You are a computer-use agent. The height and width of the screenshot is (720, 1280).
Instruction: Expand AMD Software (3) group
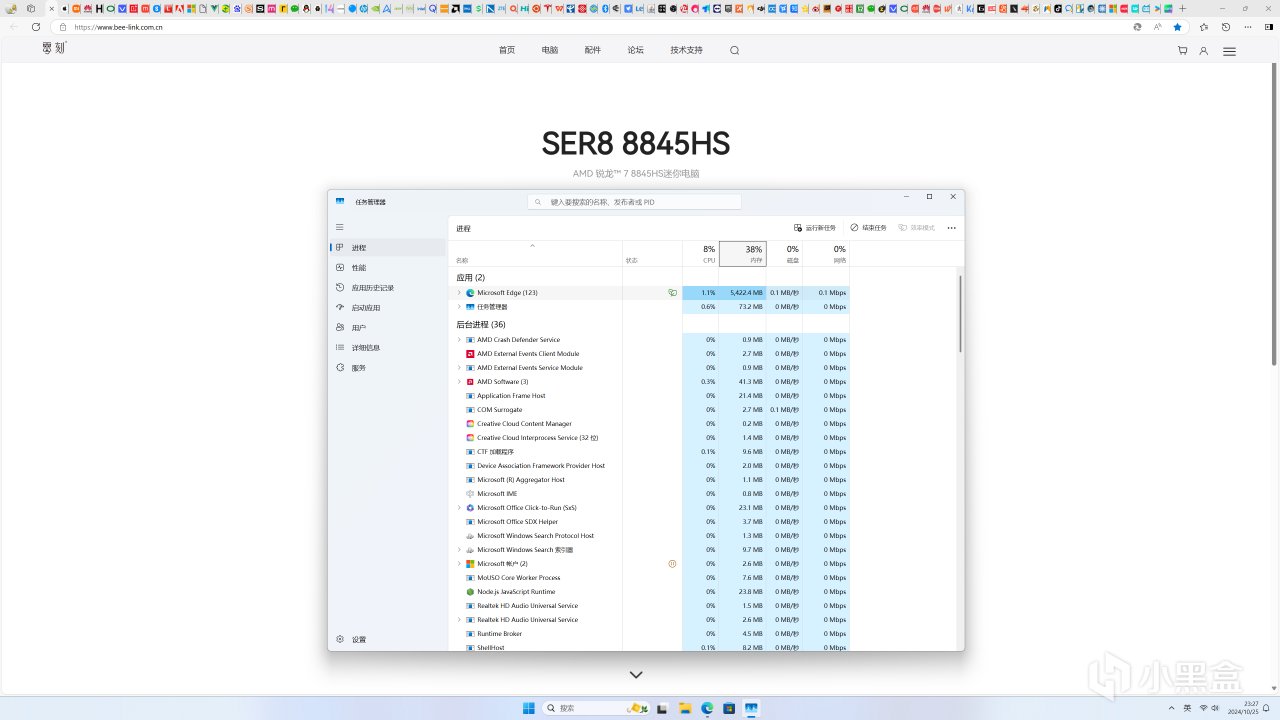point(459,382)
